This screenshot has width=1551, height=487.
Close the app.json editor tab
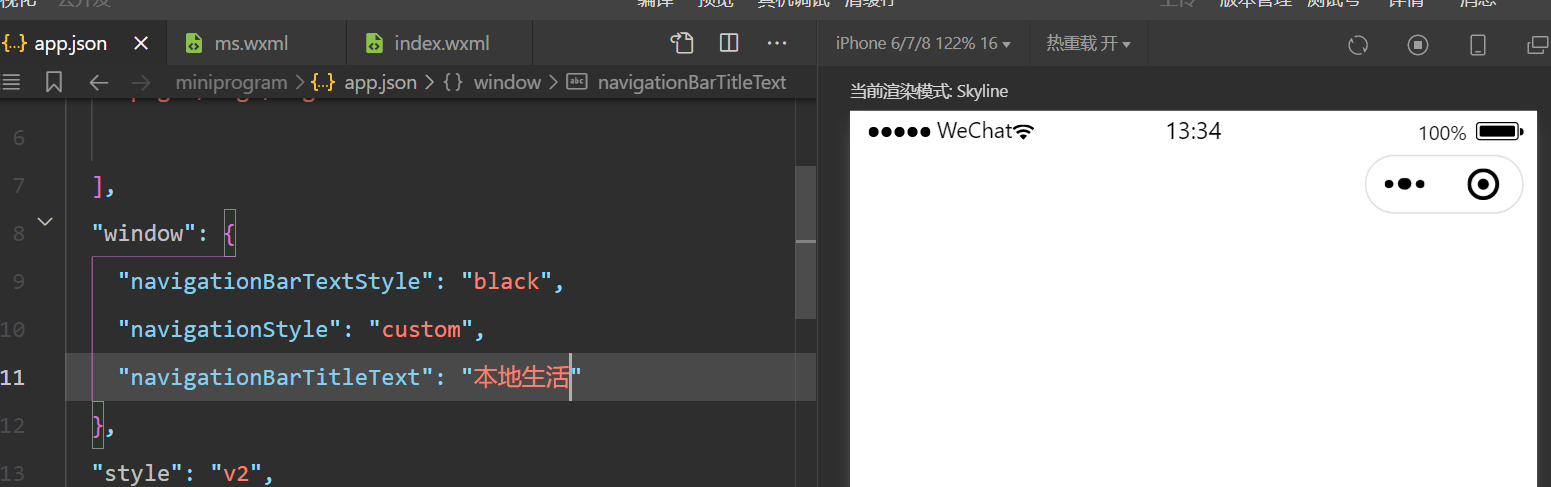[x=141, y=43]
